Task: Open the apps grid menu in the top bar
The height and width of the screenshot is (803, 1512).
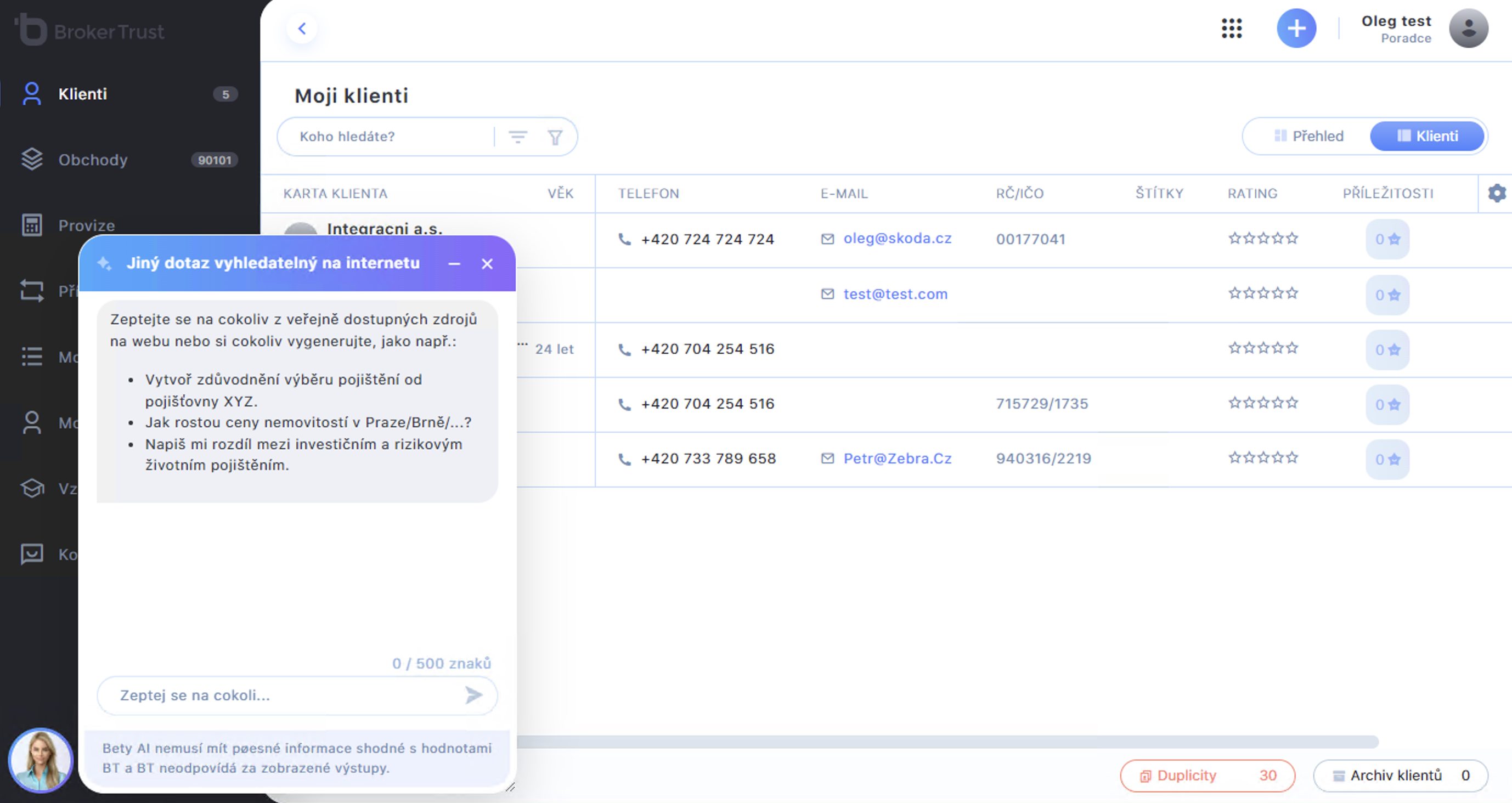Action: point(1231,28)
